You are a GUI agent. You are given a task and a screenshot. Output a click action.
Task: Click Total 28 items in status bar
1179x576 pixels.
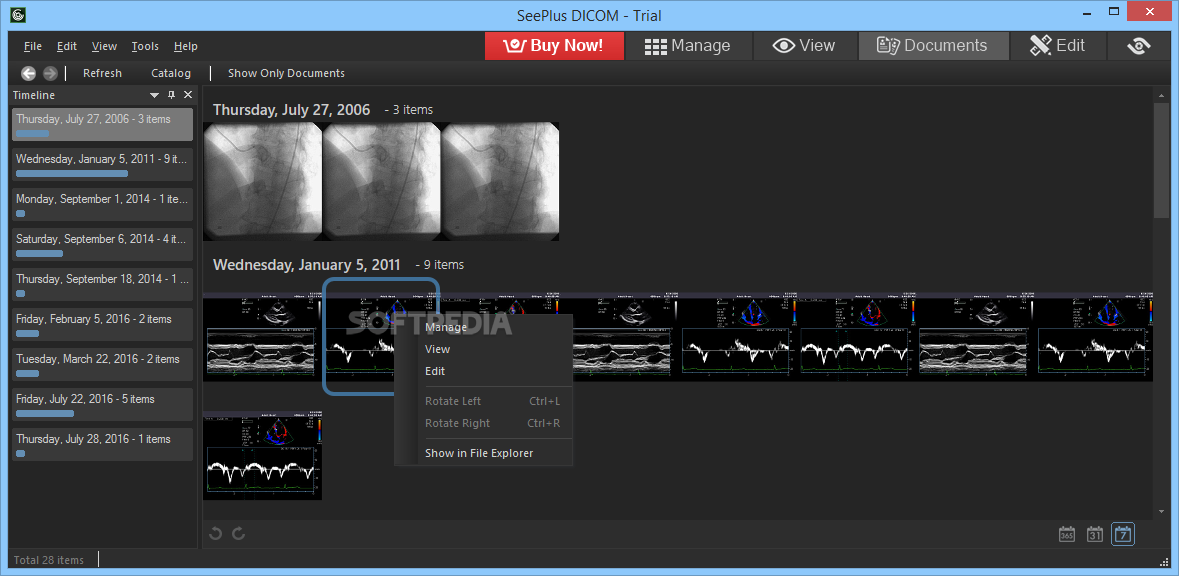49,559
